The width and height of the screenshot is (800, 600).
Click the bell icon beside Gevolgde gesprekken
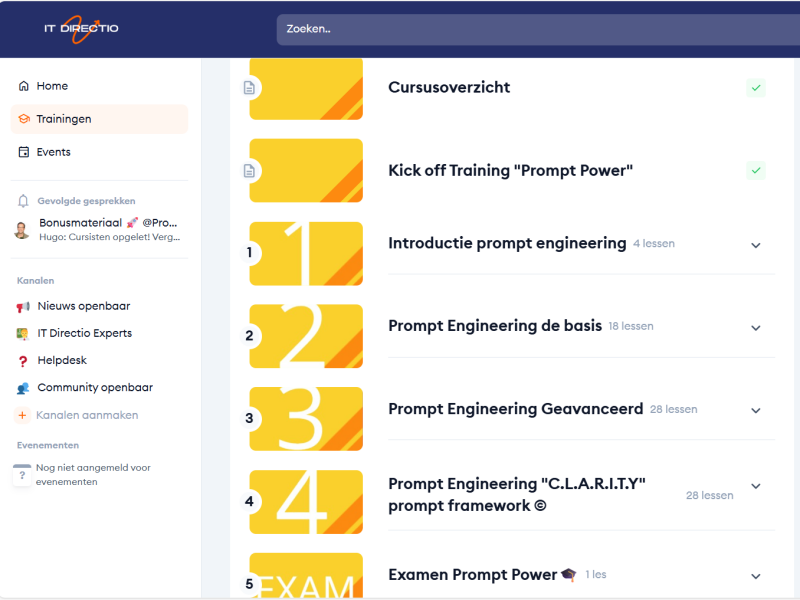tap(24, 201)
